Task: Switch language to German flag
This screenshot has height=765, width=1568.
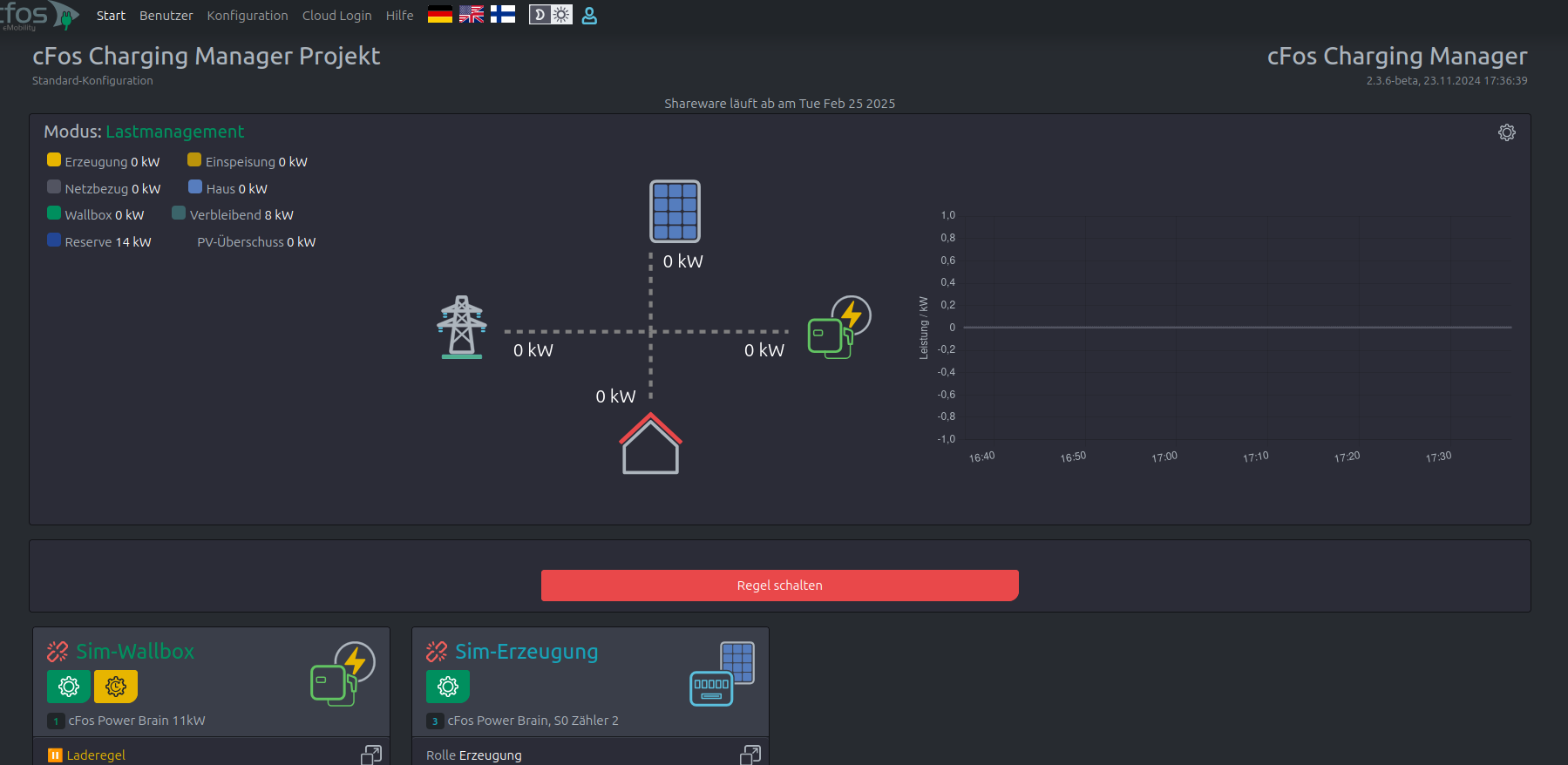Action: [x=440, y=15]
